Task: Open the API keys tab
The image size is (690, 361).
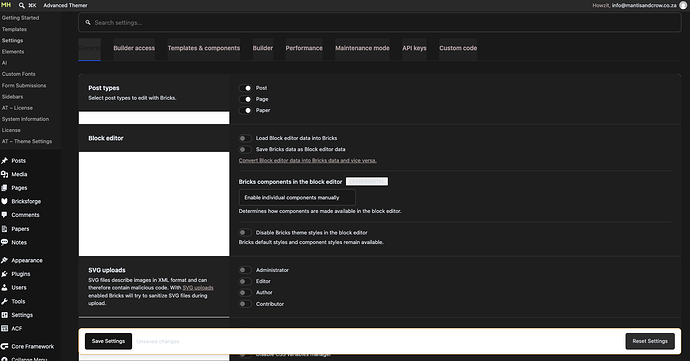Action: (x=414, y=48)
